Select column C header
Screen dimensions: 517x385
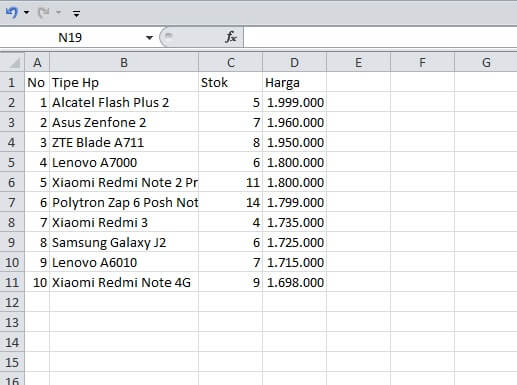coord(231,62)
